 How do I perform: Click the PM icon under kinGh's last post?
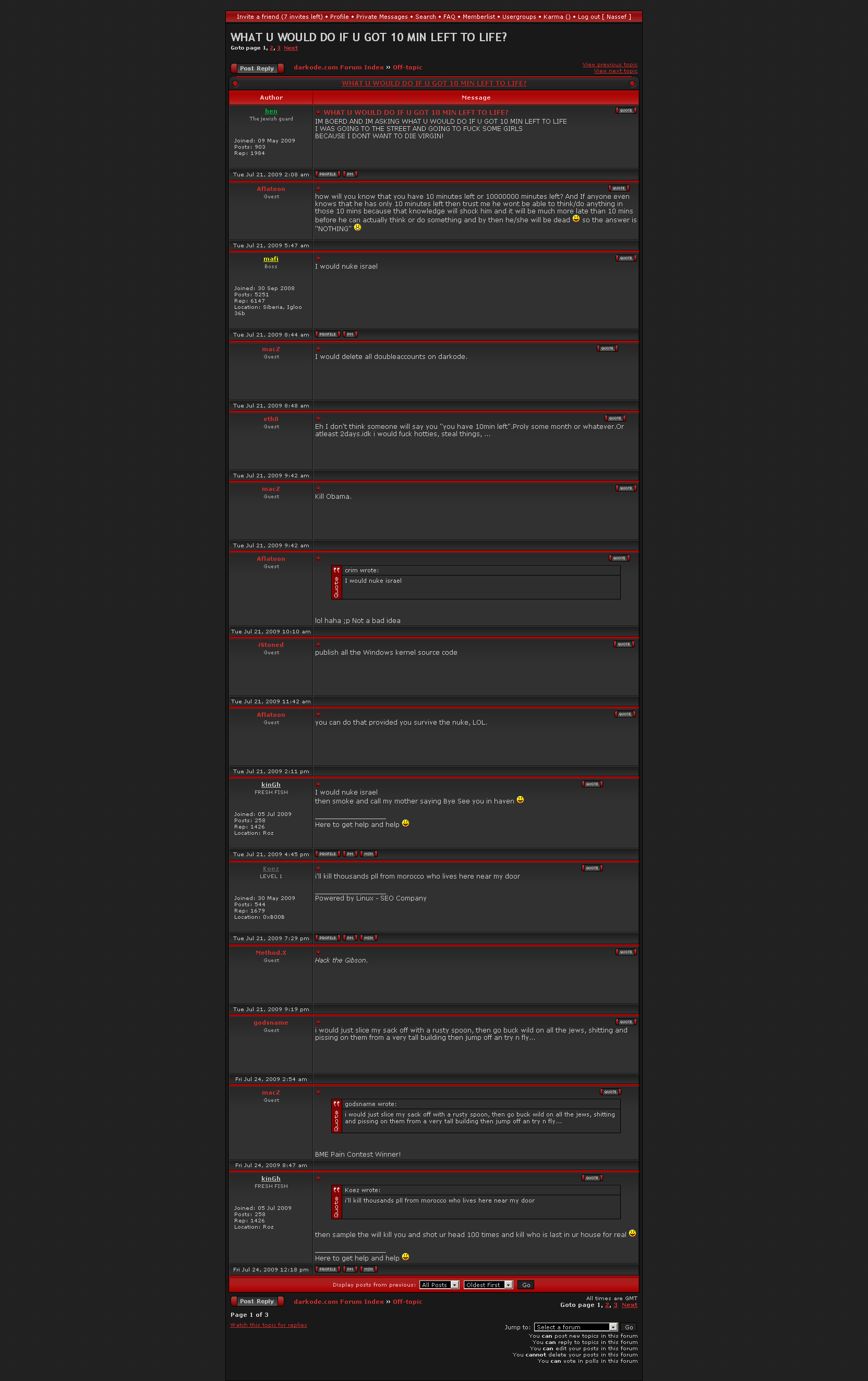(349, 1269)
